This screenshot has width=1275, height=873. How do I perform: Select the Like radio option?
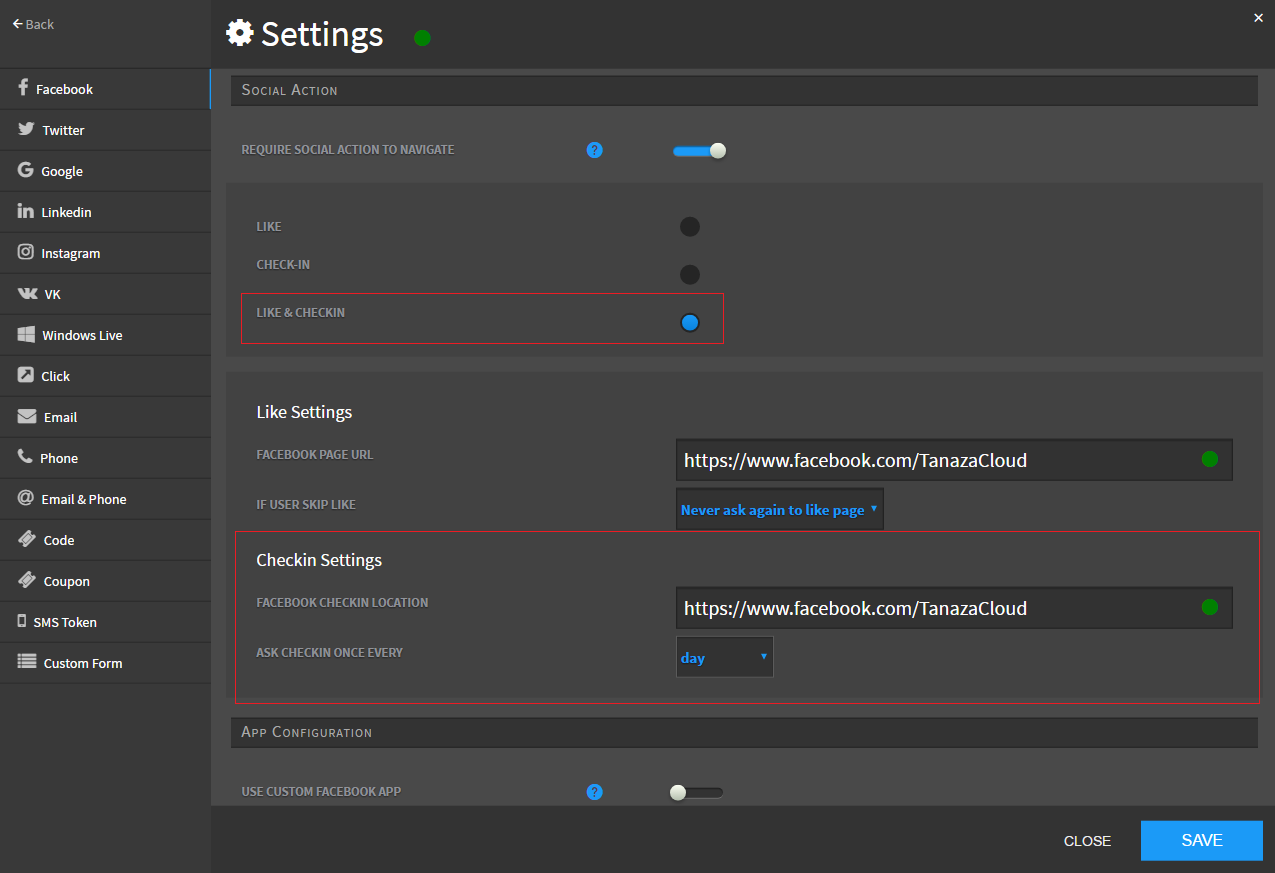tap(690, 227)
